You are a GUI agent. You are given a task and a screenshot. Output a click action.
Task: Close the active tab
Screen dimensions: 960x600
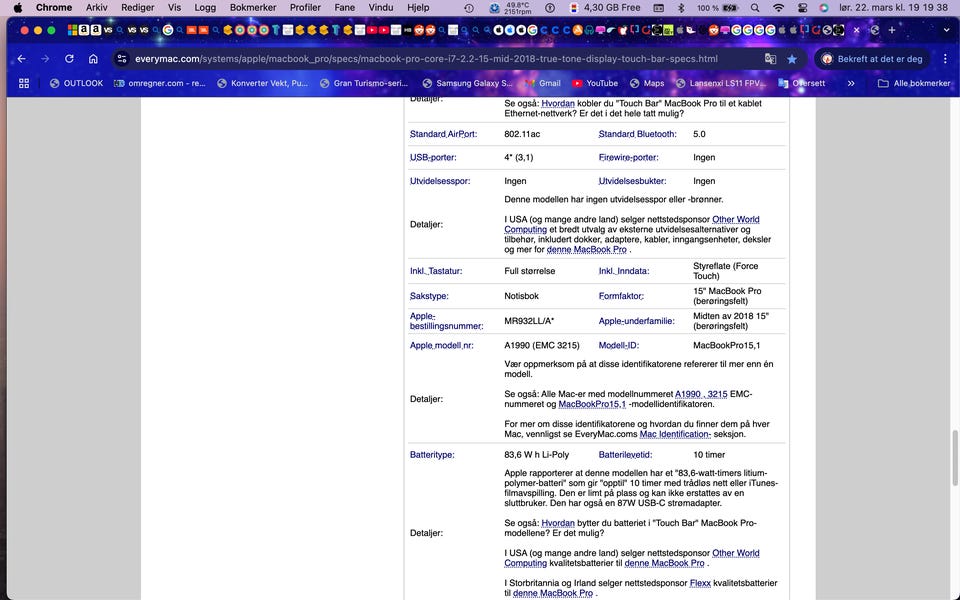pos(857,30)
